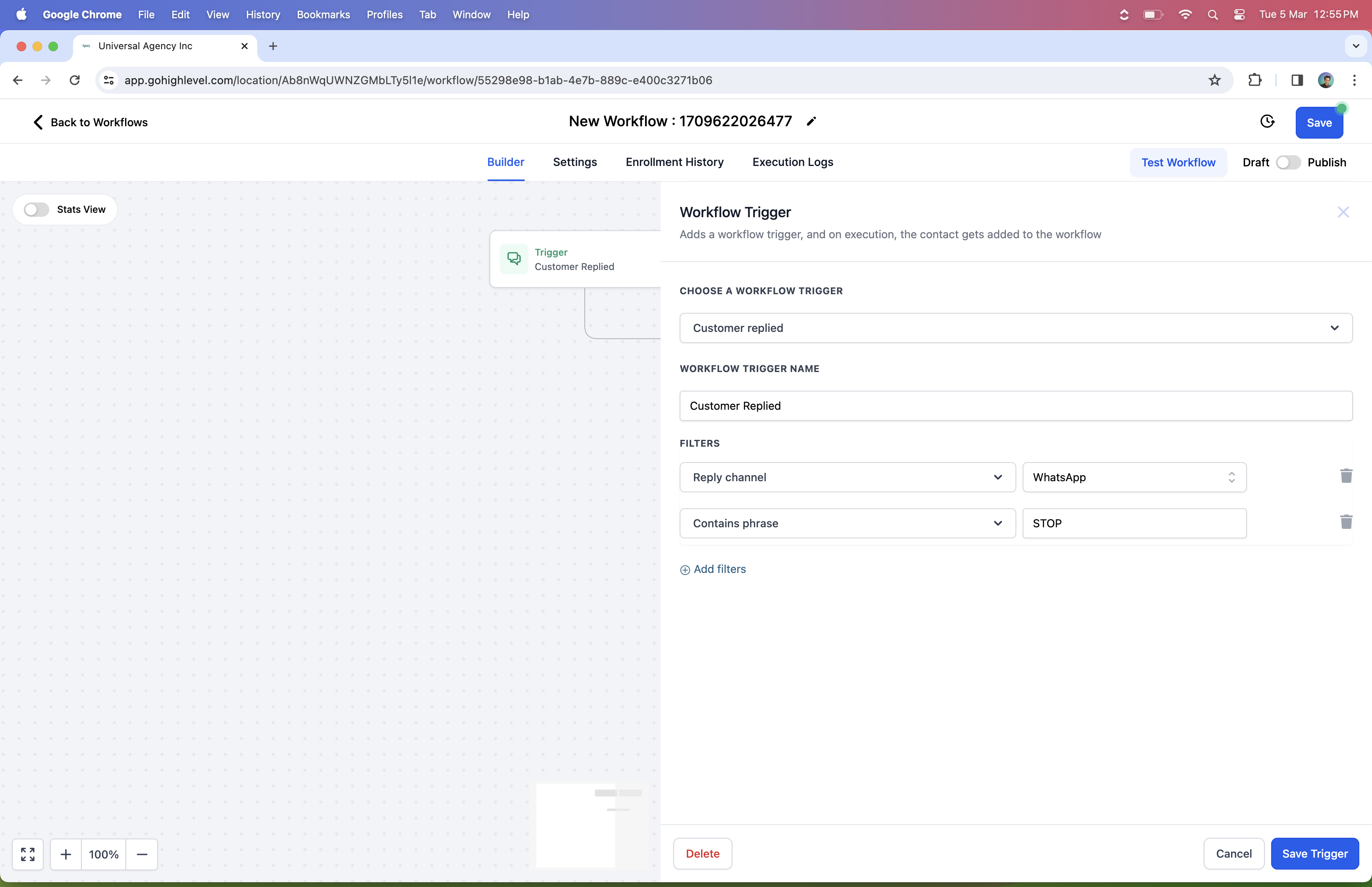Screen dimensions: 1372x887
Task: Click the Save Trigger button
Action: (1314, 854)
